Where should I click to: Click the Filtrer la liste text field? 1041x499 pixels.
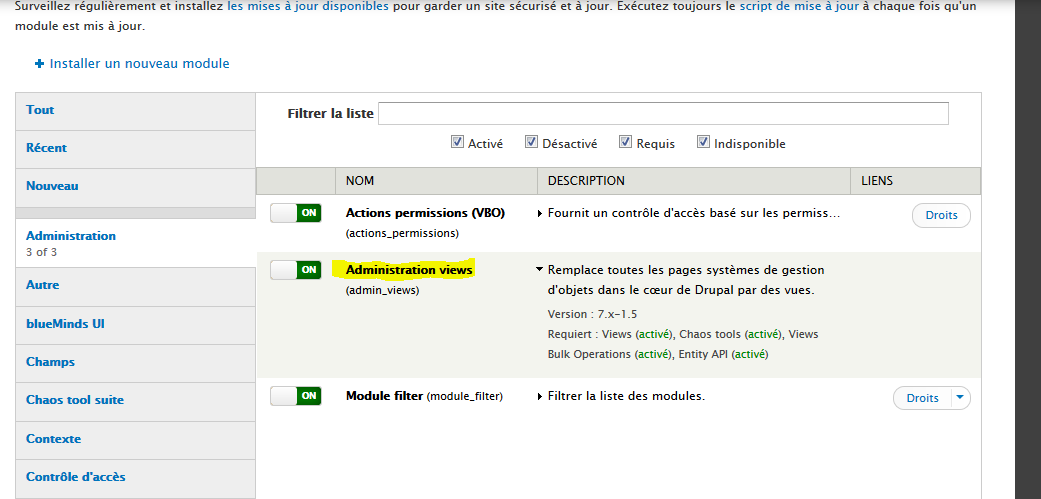pos(662,113)
